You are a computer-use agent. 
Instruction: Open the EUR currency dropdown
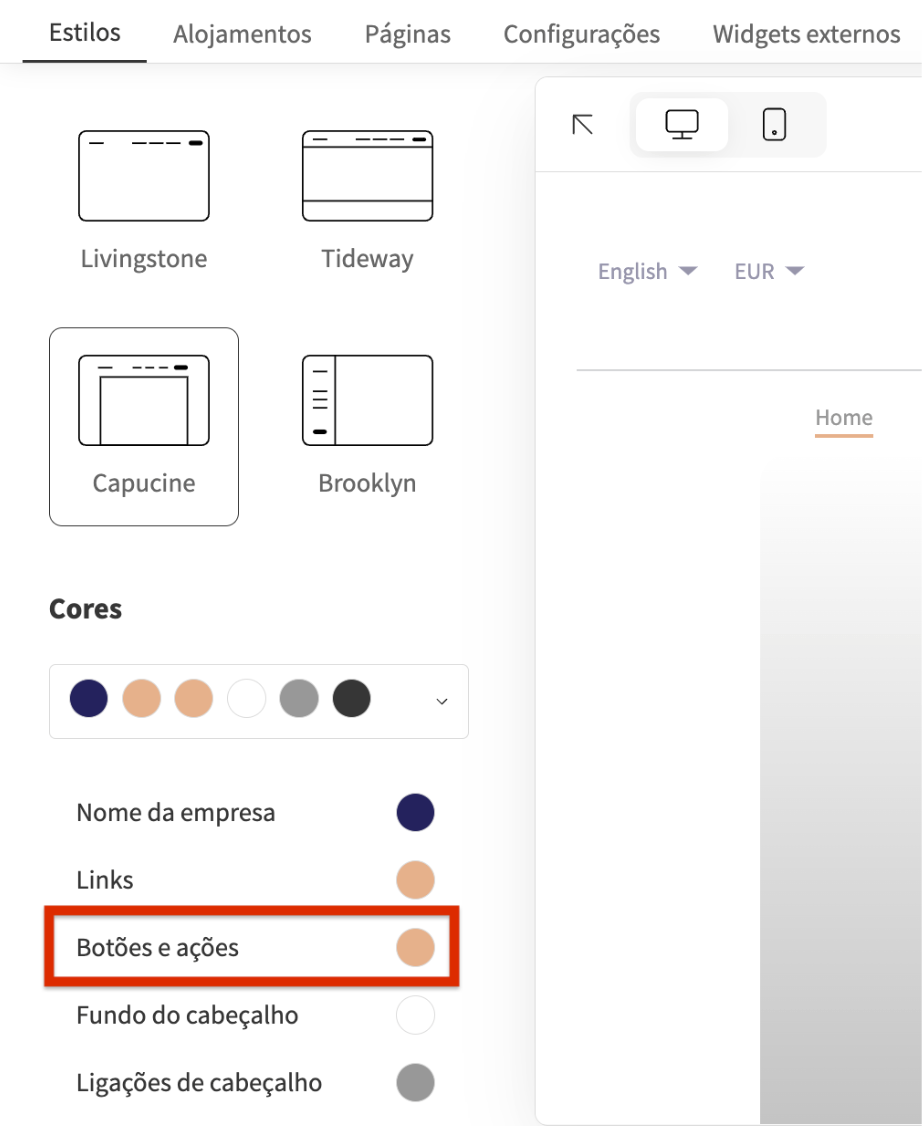(x=768, y=271)
